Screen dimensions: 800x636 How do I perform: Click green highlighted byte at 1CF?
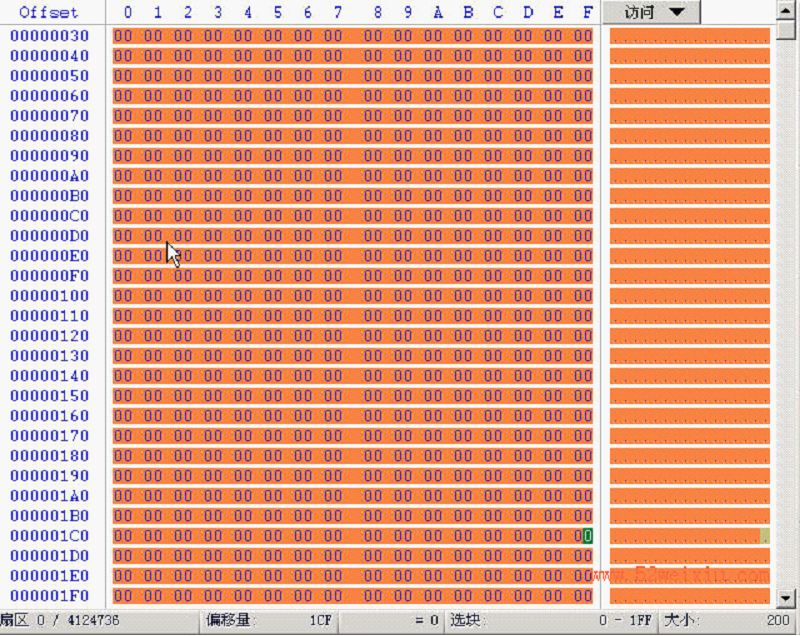point(588,536)
